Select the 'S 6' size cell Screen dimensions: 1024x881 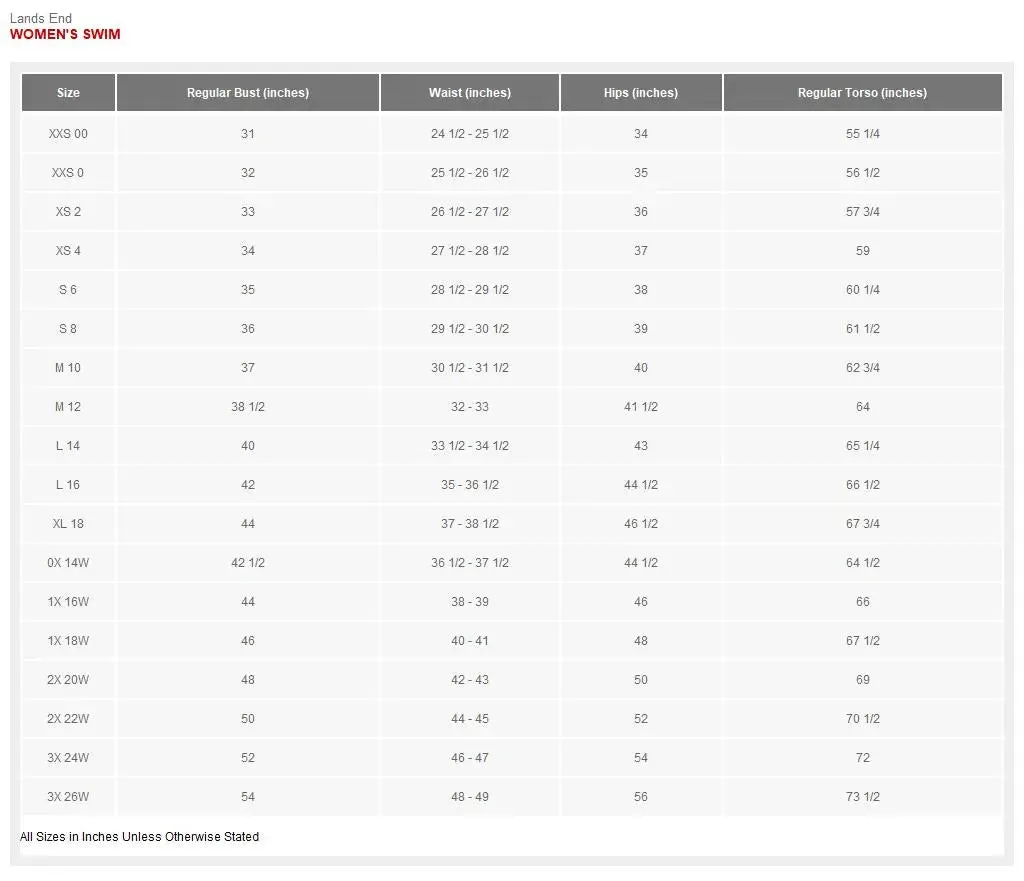pos(68,289)
